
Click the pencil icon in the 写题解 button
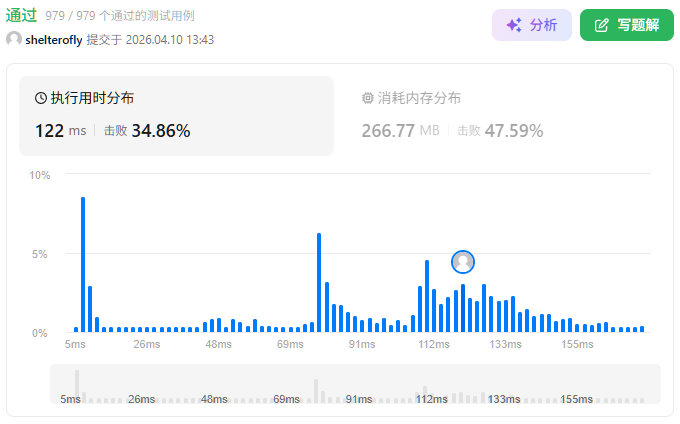coord(602,25)
